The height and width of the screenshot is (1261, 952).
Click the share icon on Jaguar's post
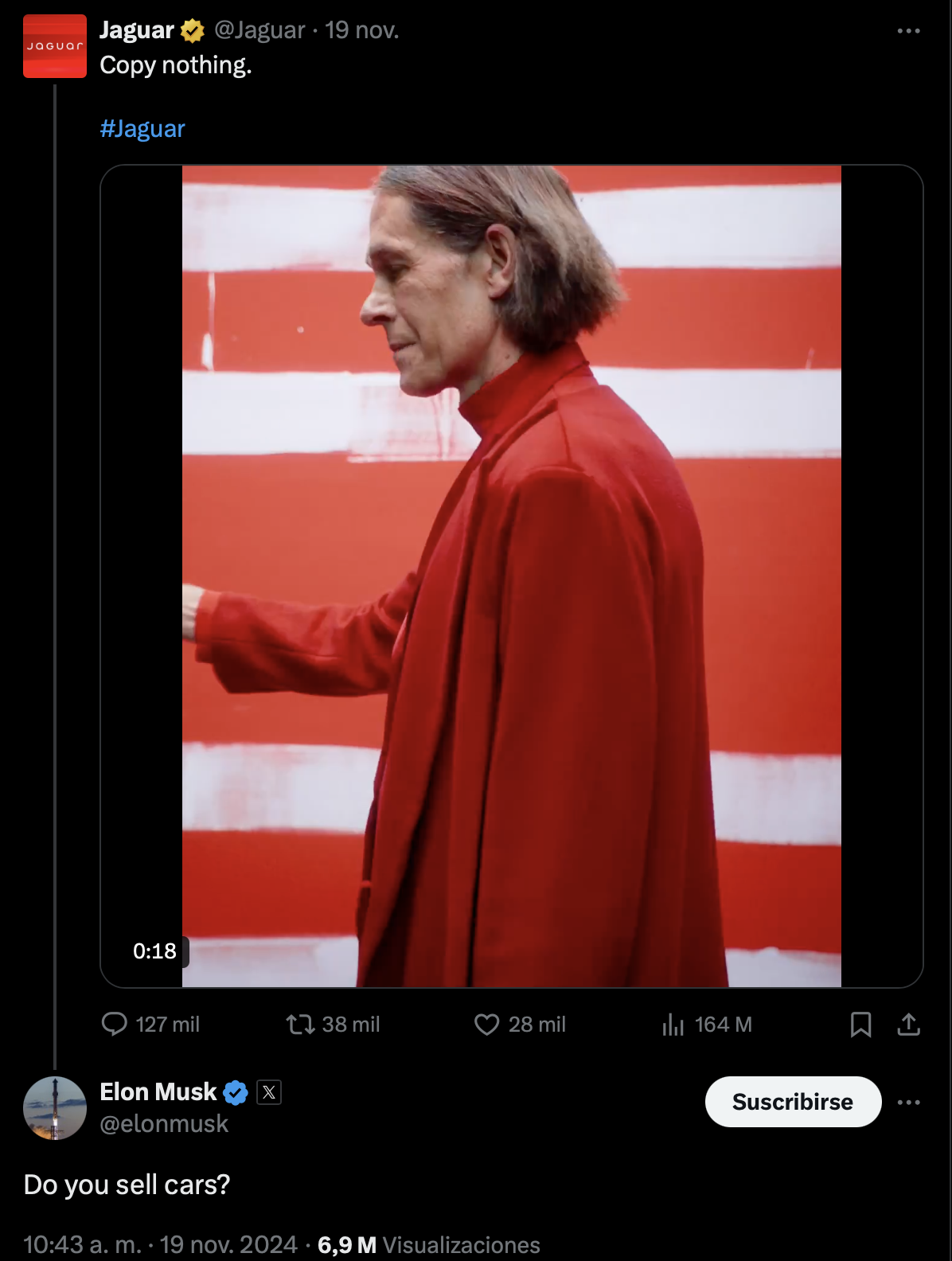coord(908,1024)
